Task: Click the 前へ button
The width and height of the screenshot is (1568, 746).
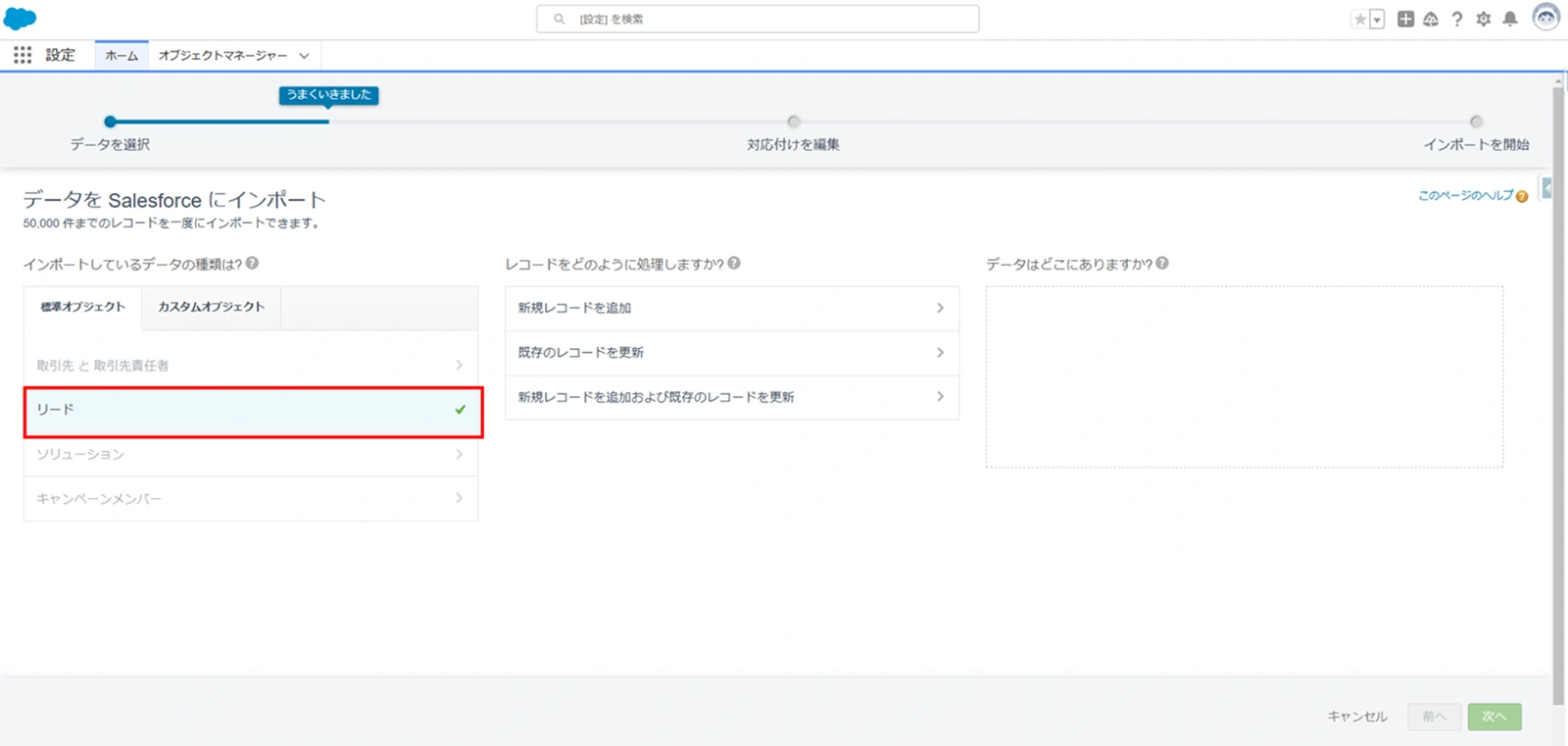Action: click(1434, 717)
